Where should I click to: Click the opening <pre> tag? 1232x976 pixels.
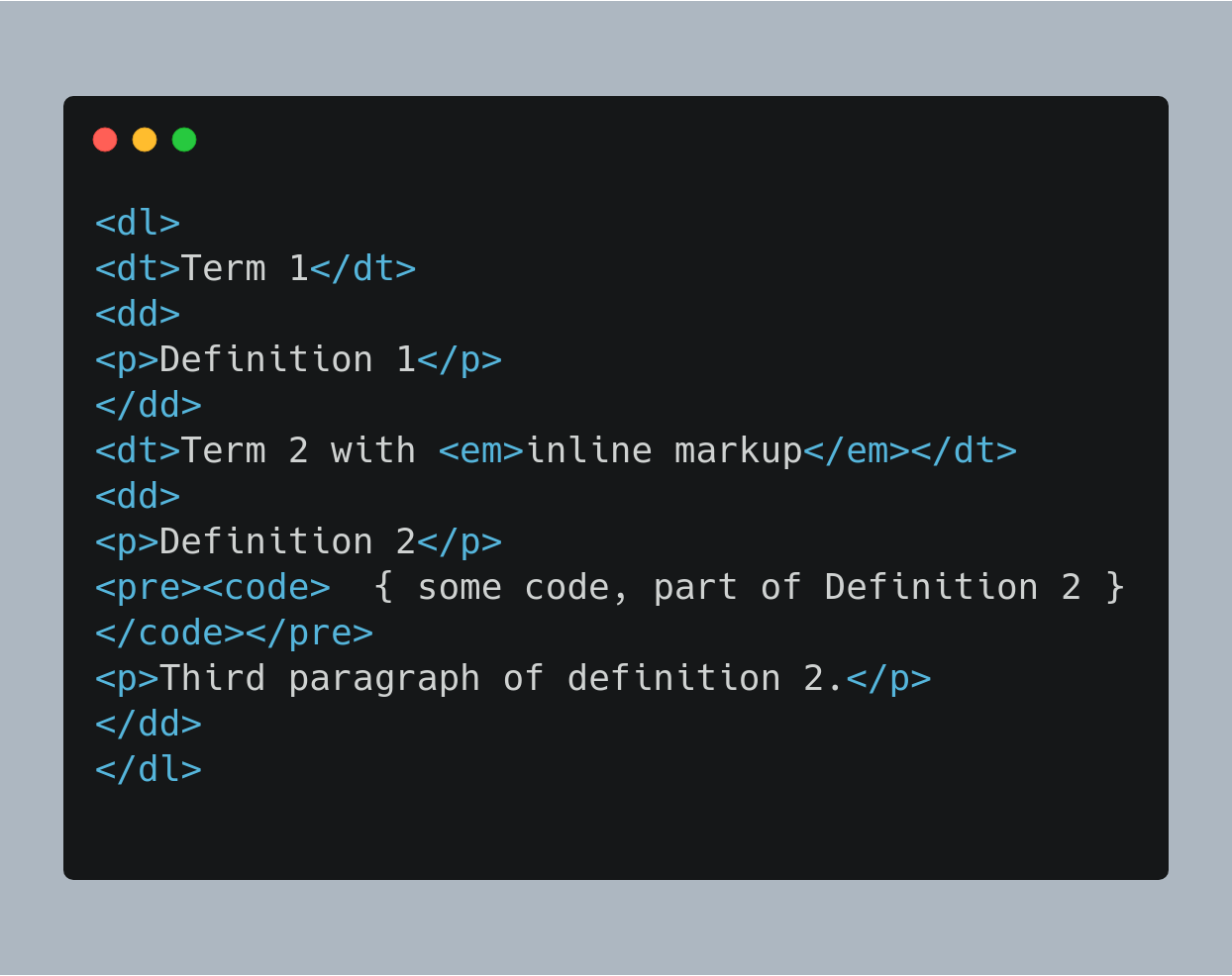149,587
